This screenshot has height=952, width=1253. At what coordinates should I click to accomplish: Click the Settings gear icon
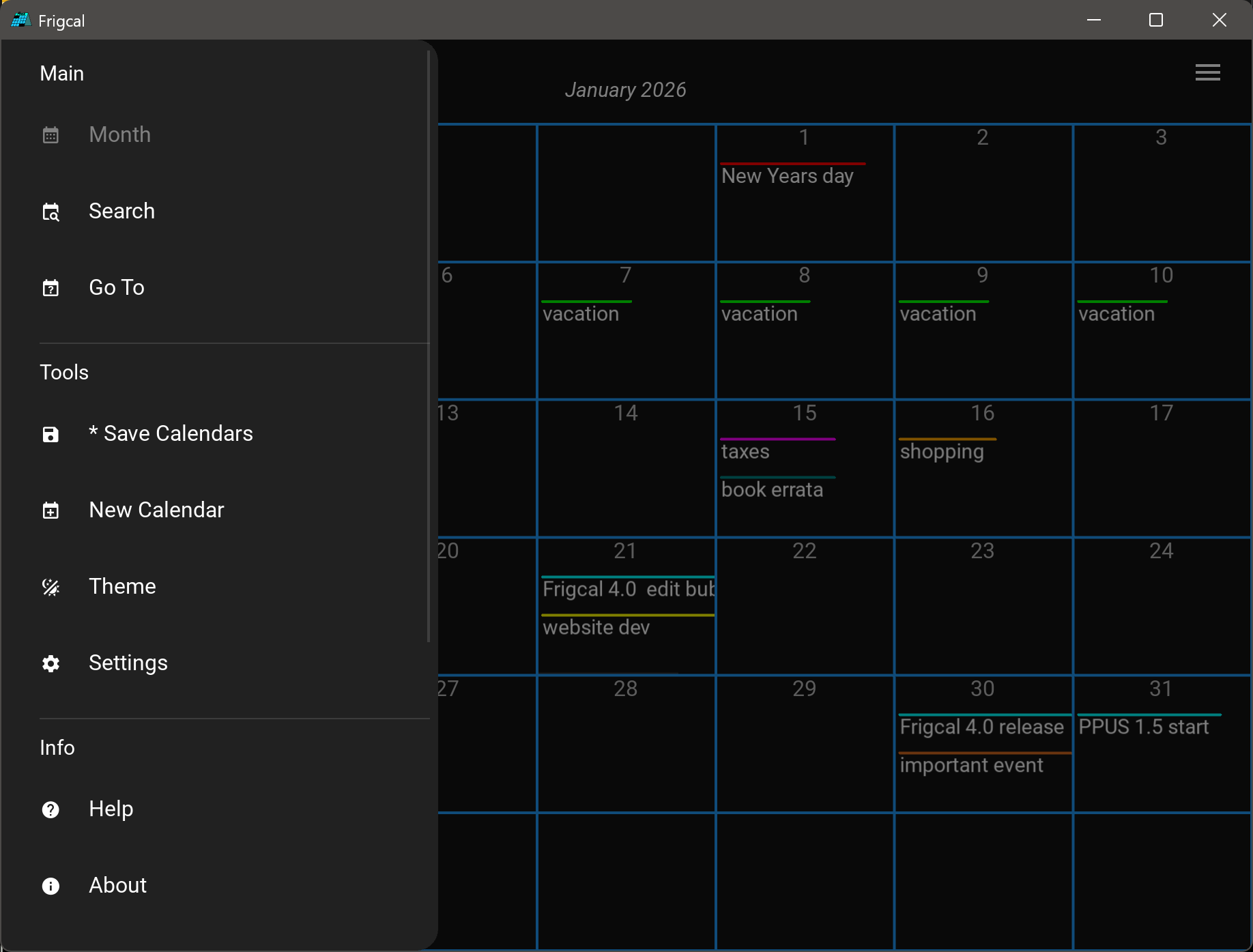pos(51,663)
